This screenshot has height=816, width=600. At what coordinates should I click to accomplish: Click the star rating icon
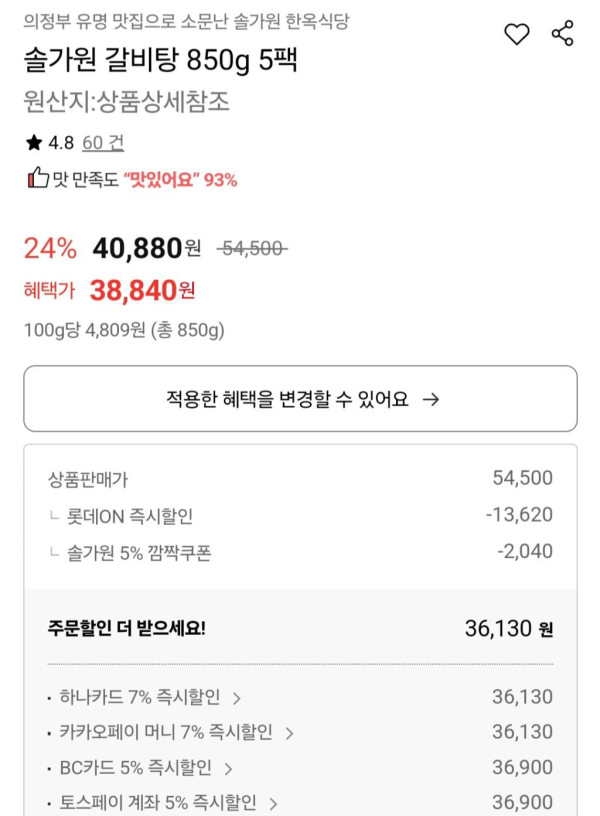[34, 143]
